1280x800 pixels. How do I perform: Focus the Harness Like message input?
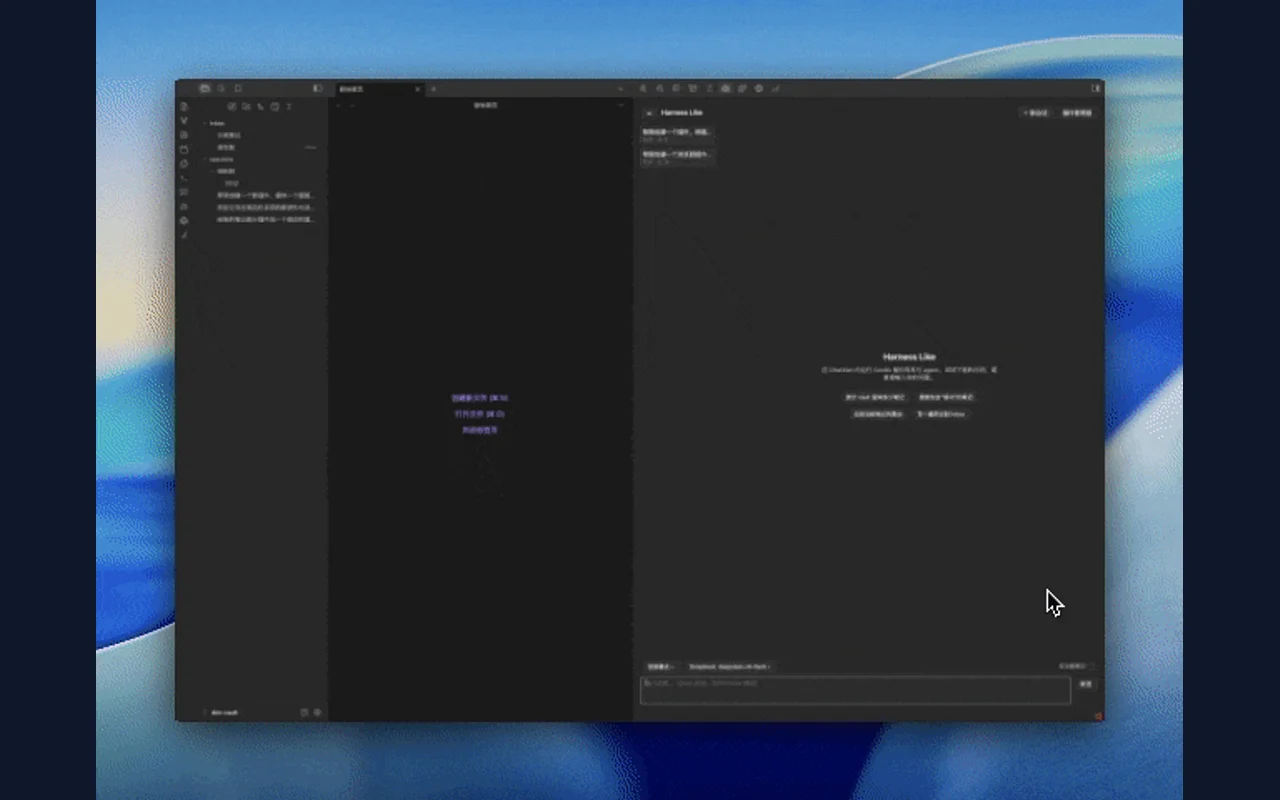click(855, 690)
